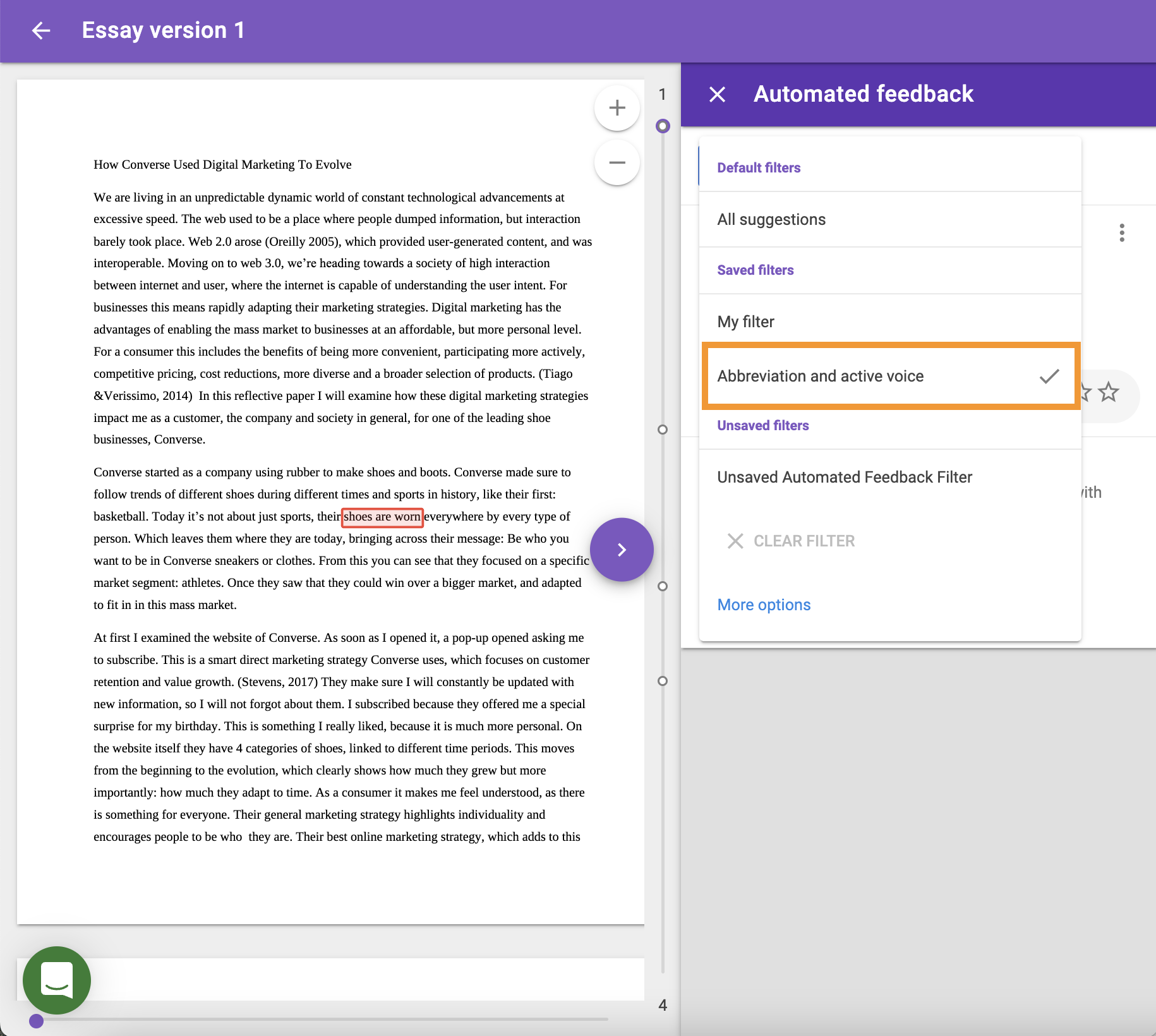Click the X icon beside CLEAR FILTER
Screen dimensions: 1156x1036
click(x=735, y=541)
